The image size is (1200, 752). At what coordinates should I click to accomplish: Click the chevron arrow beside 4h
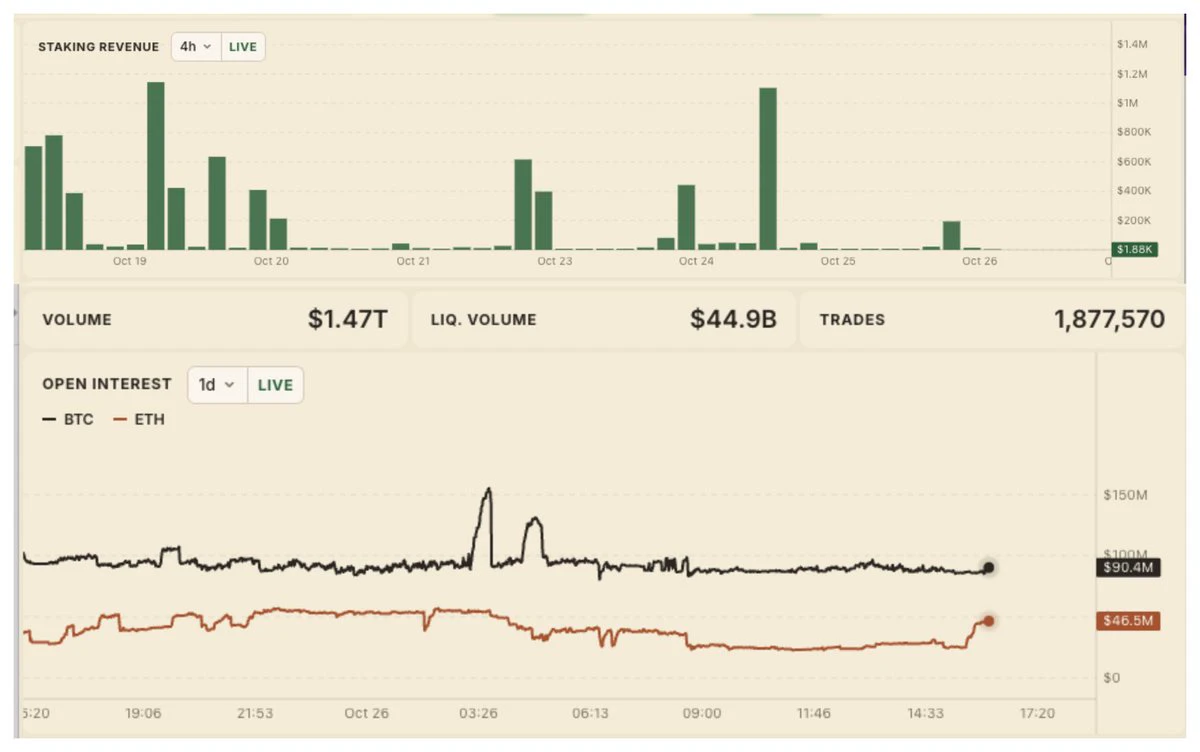point(207,47)
